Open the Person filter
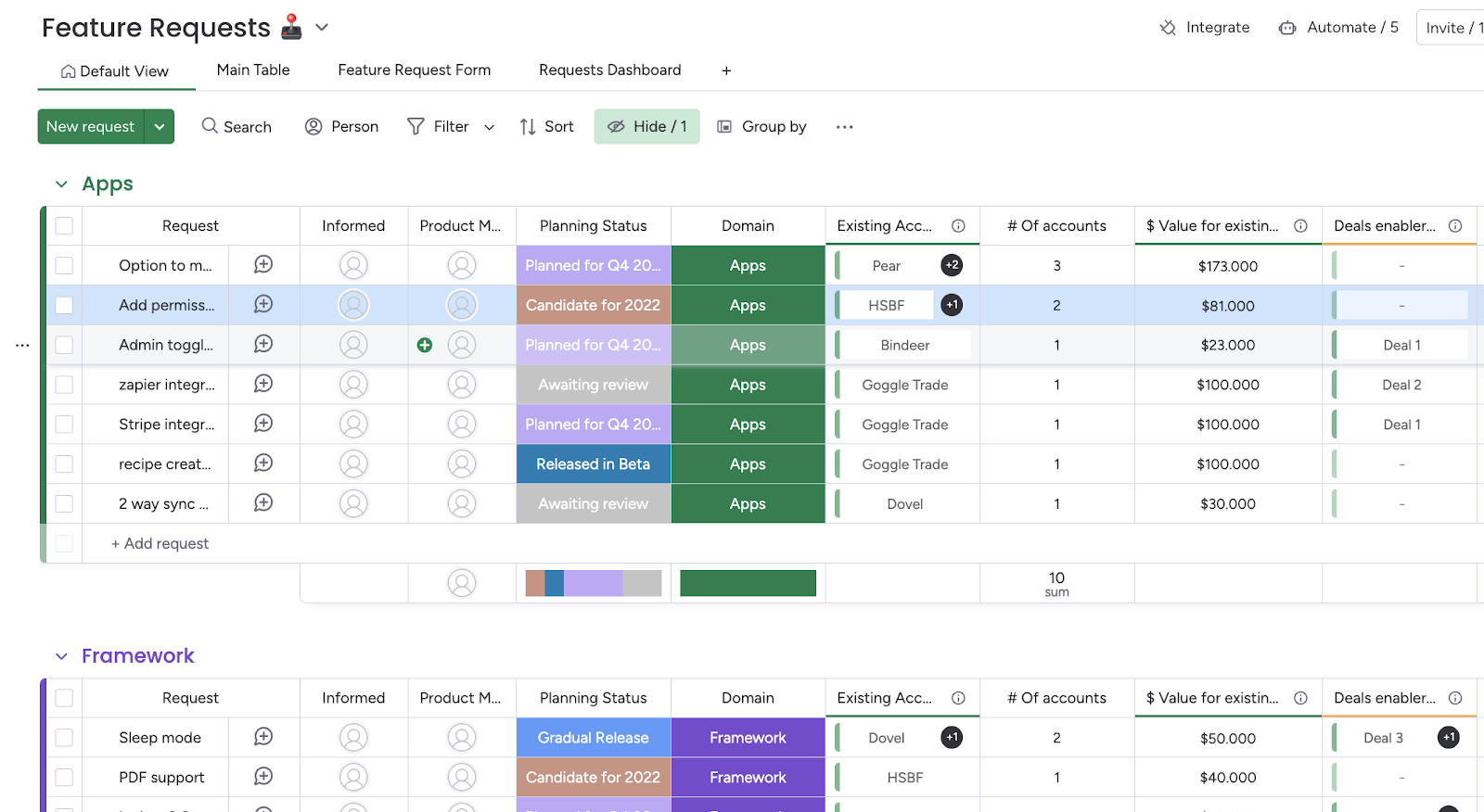 pyautogui.click(x=341, y=126)
